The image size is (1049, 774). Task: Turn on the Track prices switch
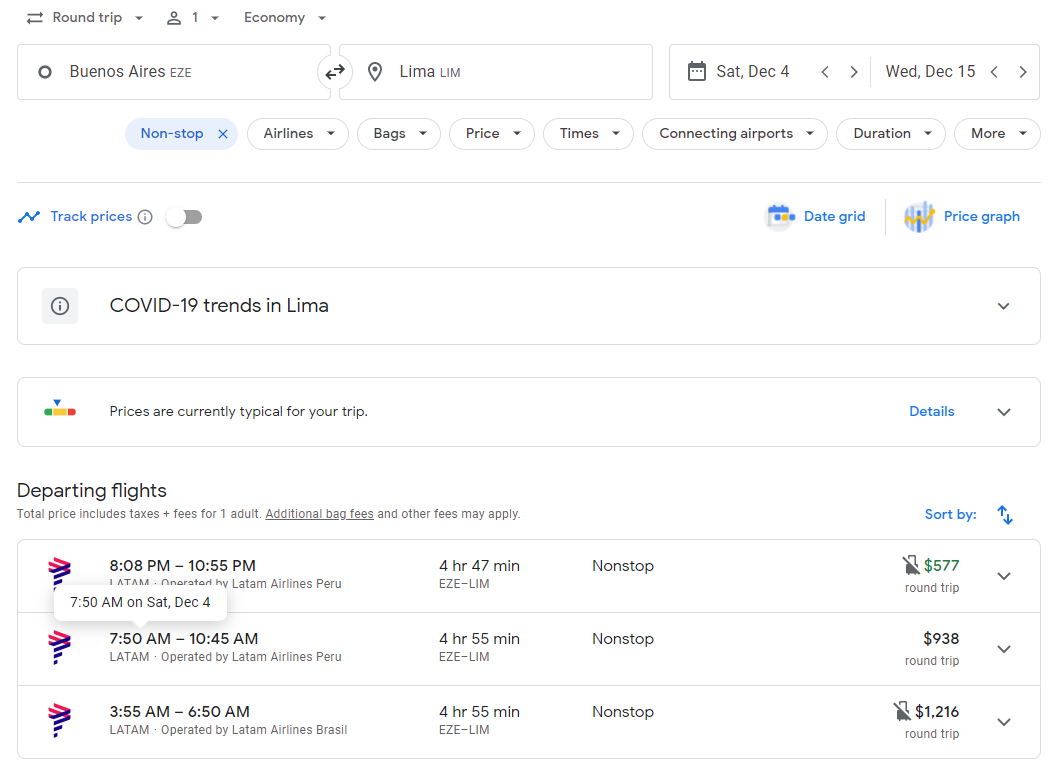(x=185, y=217)
